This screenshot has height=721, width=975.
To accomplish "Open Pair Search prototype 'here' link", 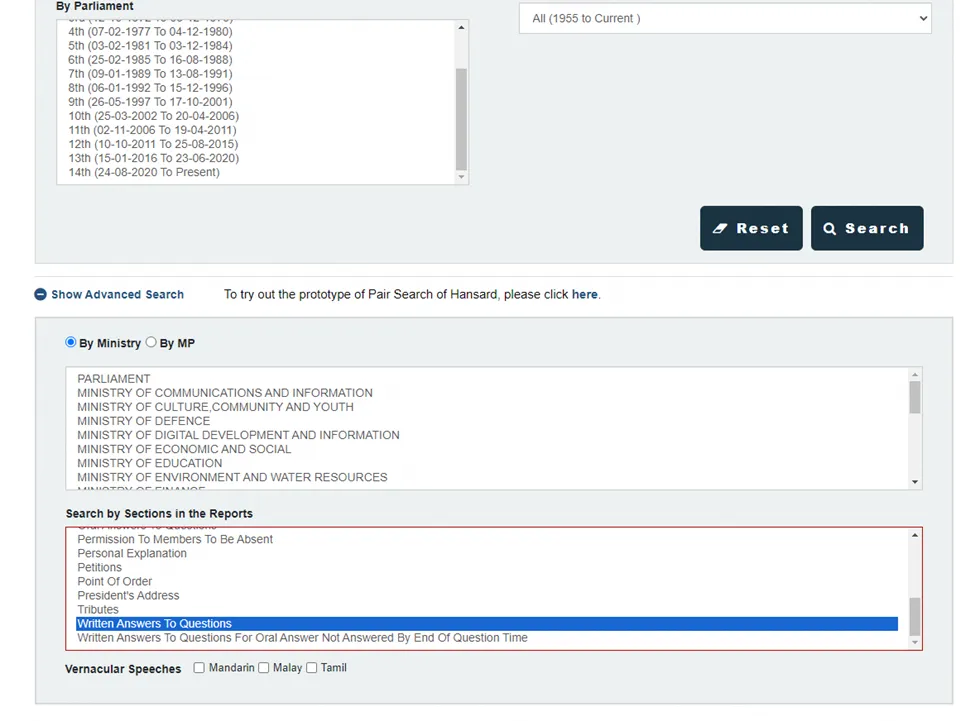I will click(584, 295).
